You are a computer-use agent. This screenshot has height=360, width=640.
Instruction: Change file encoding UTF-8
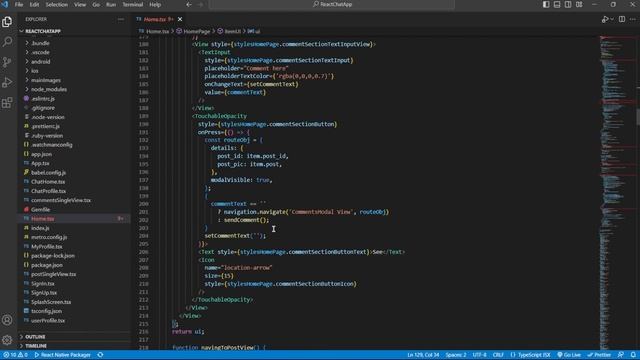[480, 355]
